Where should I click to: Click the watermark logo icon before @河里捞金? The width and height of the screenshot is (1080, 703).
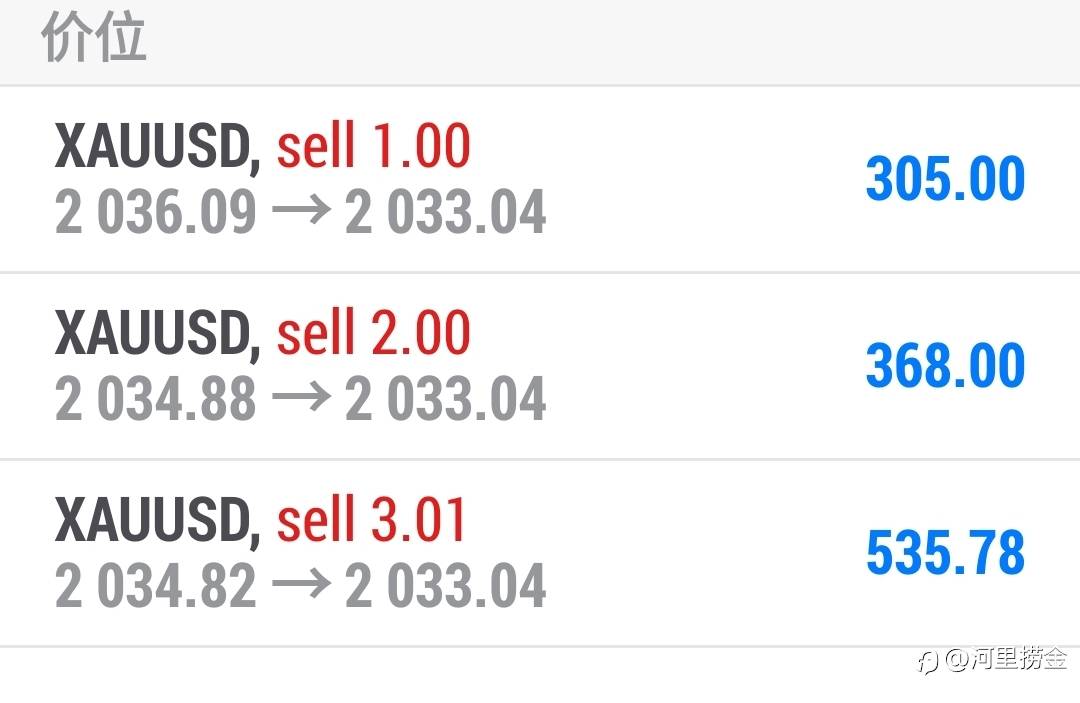[928, 662]
